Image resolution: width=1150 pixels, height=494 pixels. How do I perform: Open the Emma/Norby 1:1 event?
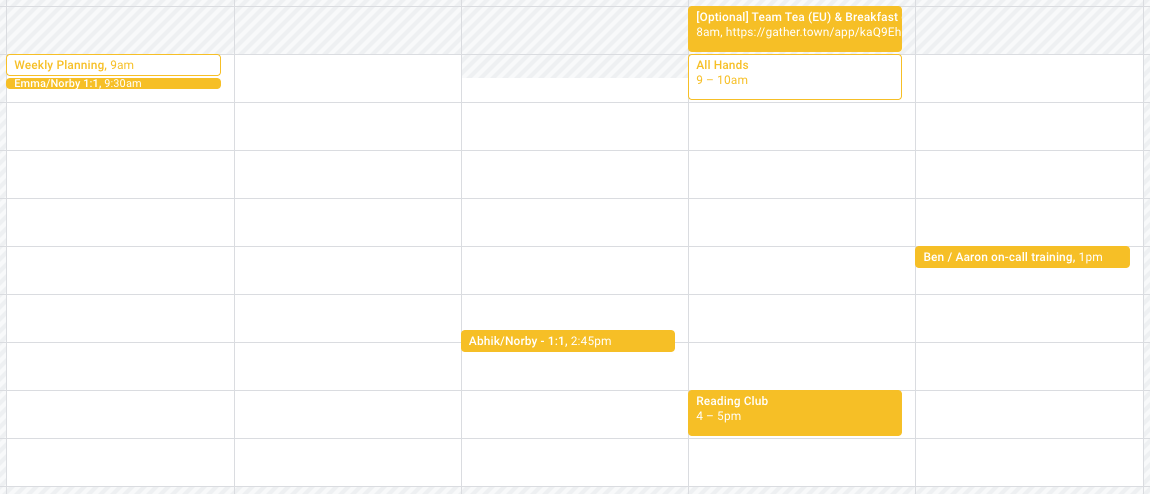point(112,84)
